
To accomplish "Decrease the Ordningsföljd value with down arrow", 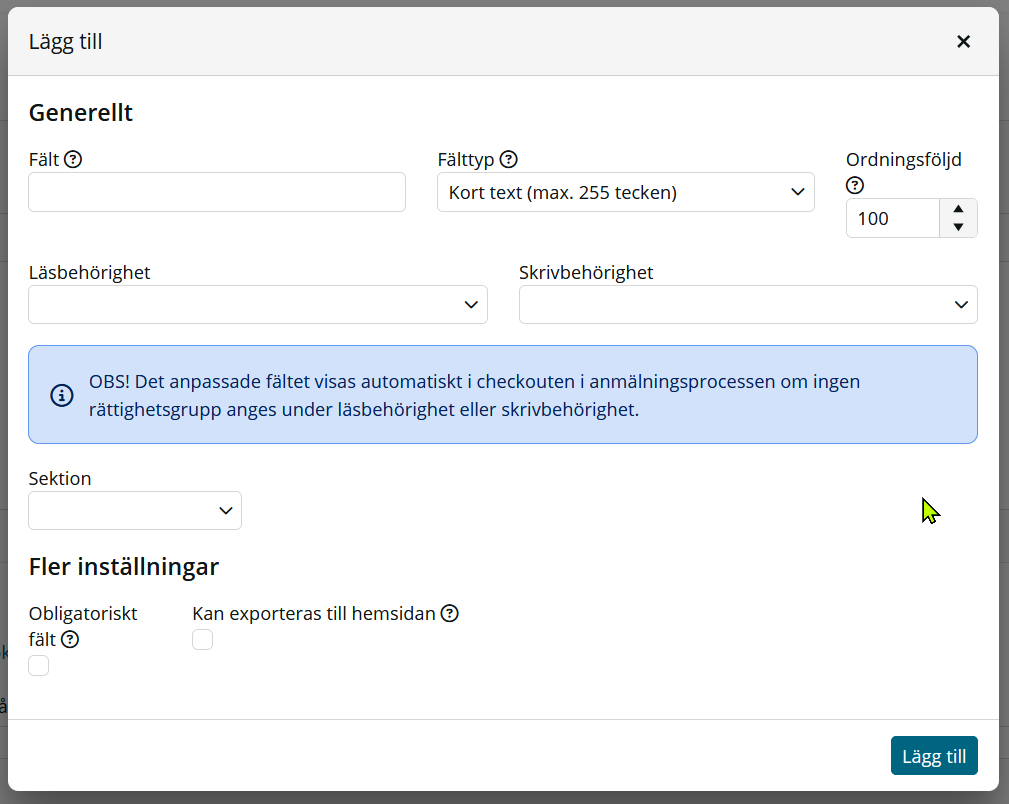I will [x=958, y=227].
